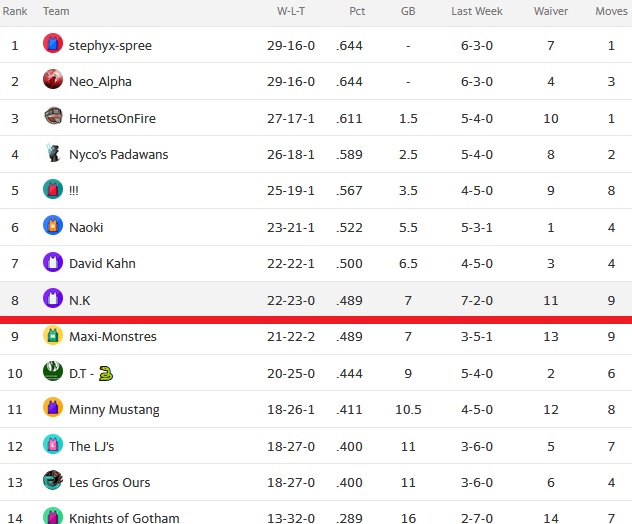Click the W-L-T column header
The width and height of the screenshot is (632, 524).
pos(291,11)
